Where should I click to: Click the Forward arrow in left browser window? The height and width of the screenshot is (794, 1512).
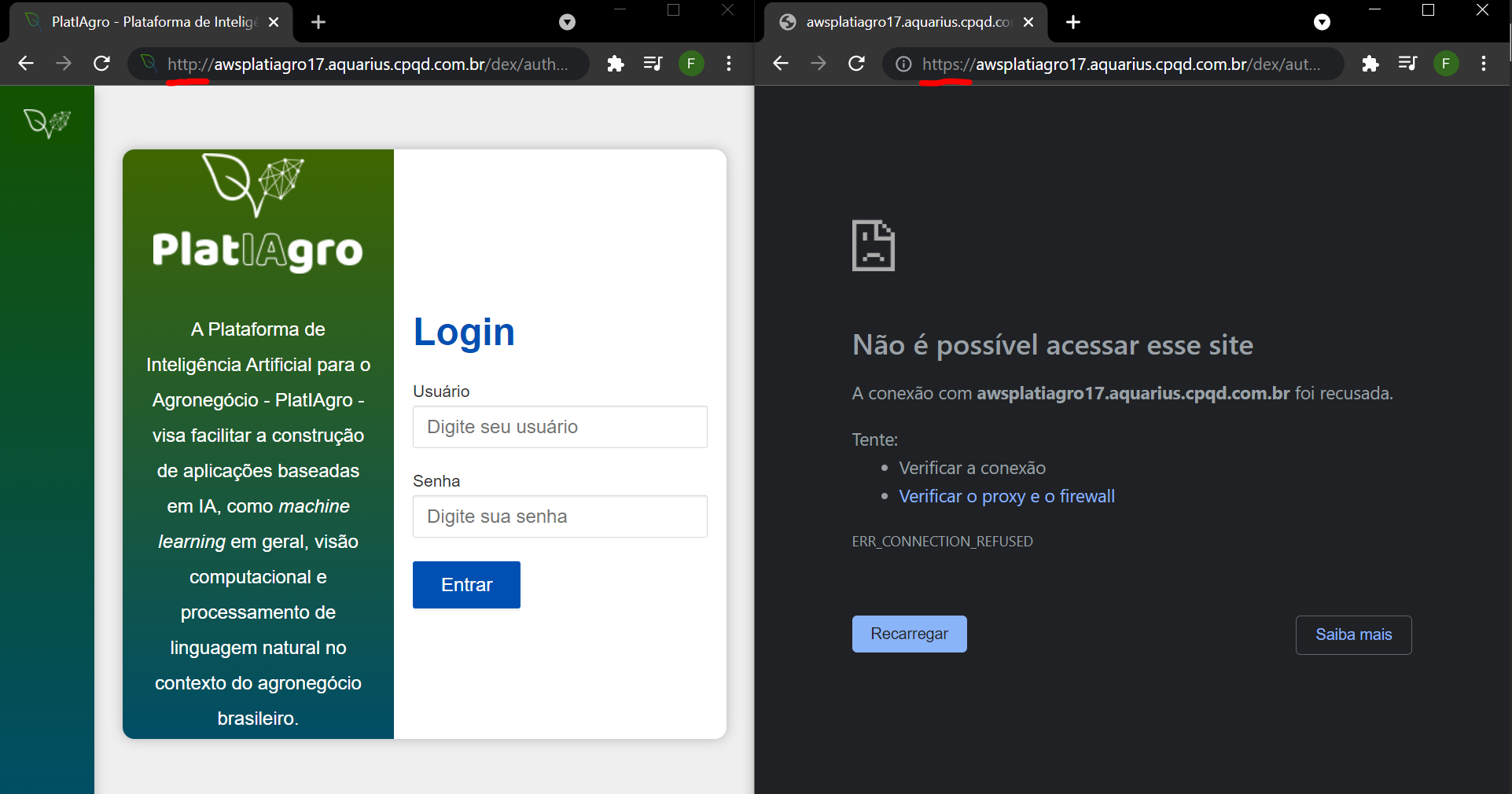point(64,64)
